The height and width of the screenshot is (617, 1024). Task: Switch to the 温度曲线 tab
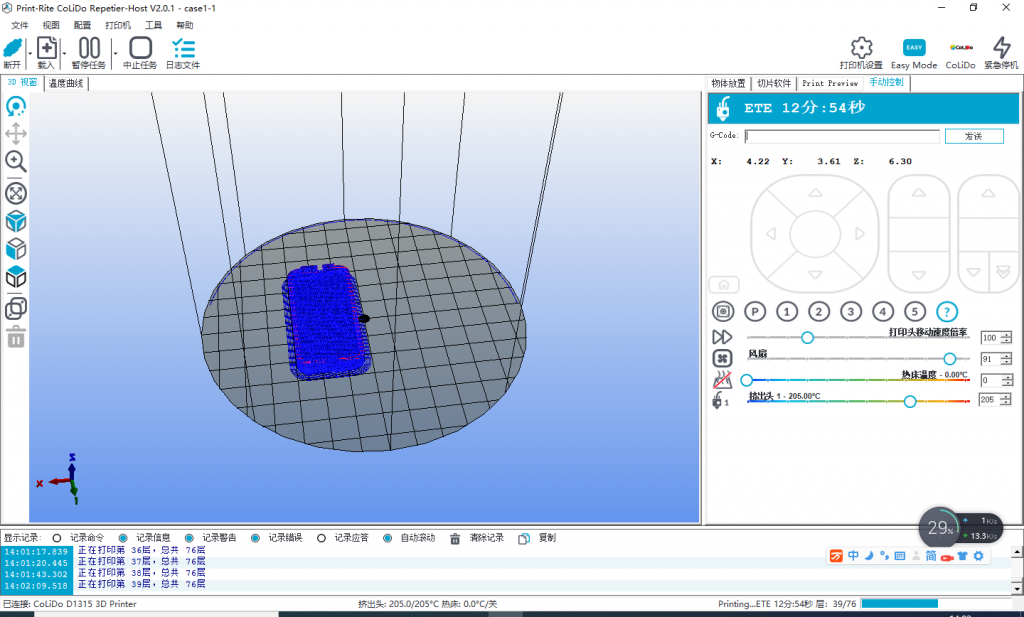click(x=67, y=84)
